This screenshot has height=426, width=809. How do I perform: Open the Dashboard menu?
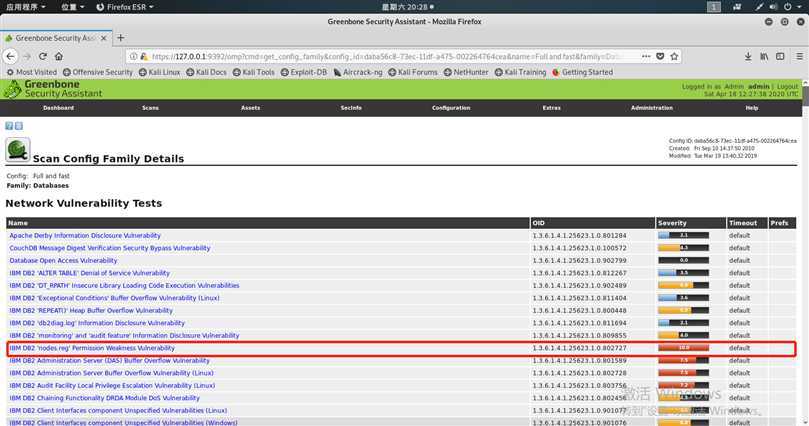tap(58, 108)
